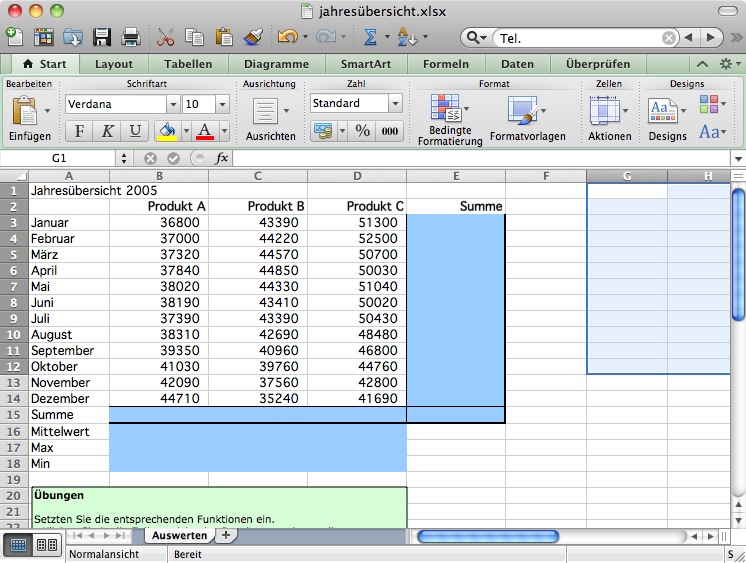The width and height of the screenshot is (746, 563).
Task: Switch to the Formeln ribbon tab
Action: pyautogui.click(x=445, y=64)
